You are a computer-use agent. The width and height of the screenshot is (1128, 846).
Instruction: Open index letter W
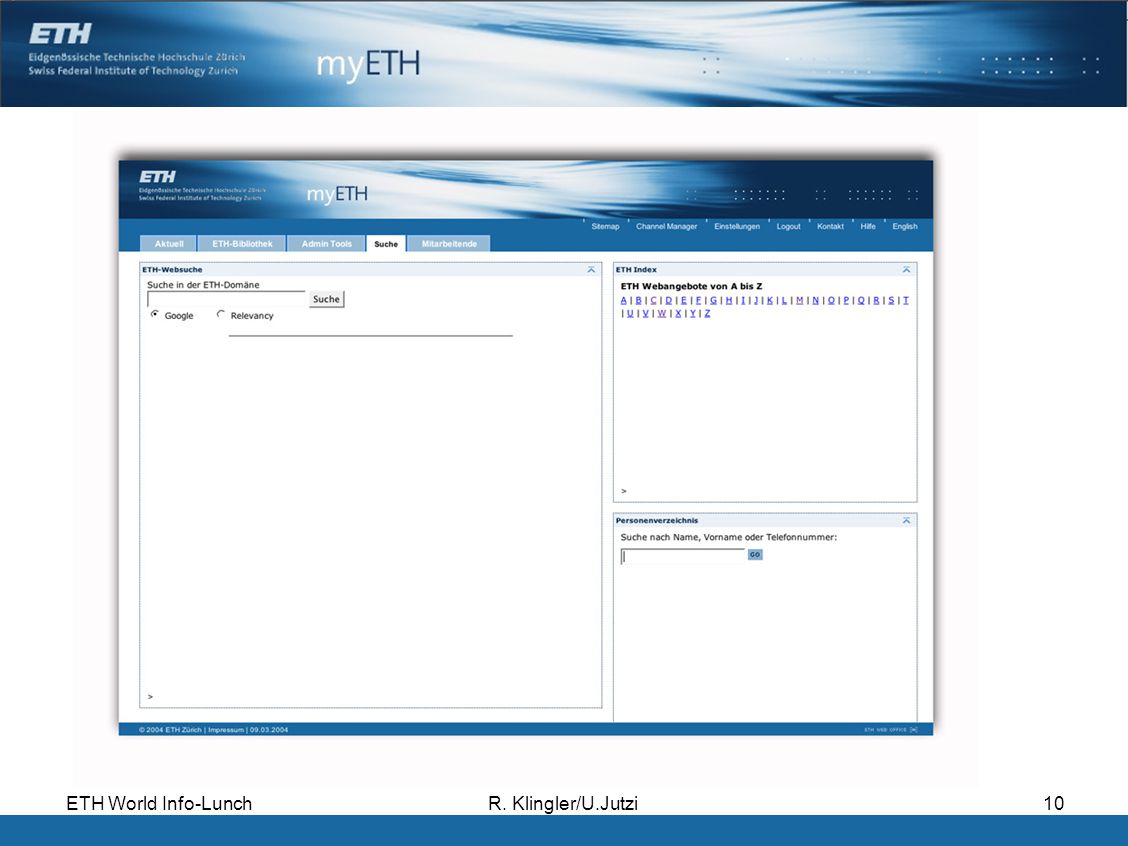662,314
